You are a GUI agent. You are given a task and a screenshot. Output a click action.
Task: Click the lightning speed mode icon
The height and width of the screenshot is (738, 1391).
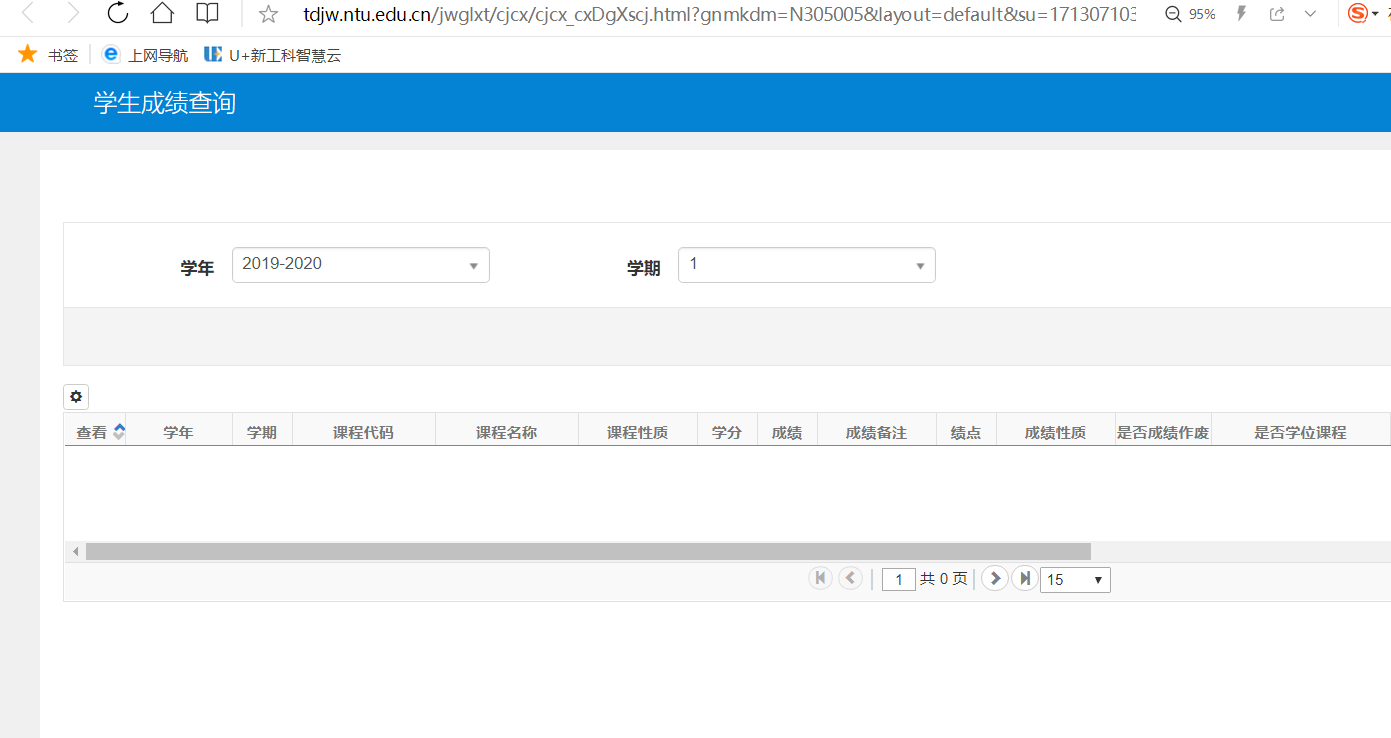pos(1242,14)
